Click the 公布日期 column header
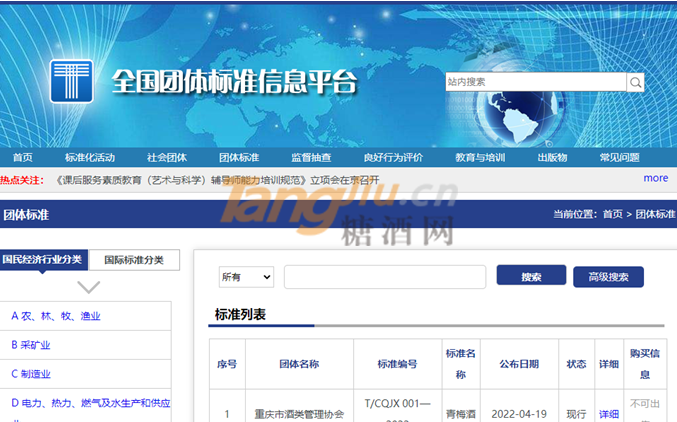Screen dimensions: 677x422 pos(519,364)
